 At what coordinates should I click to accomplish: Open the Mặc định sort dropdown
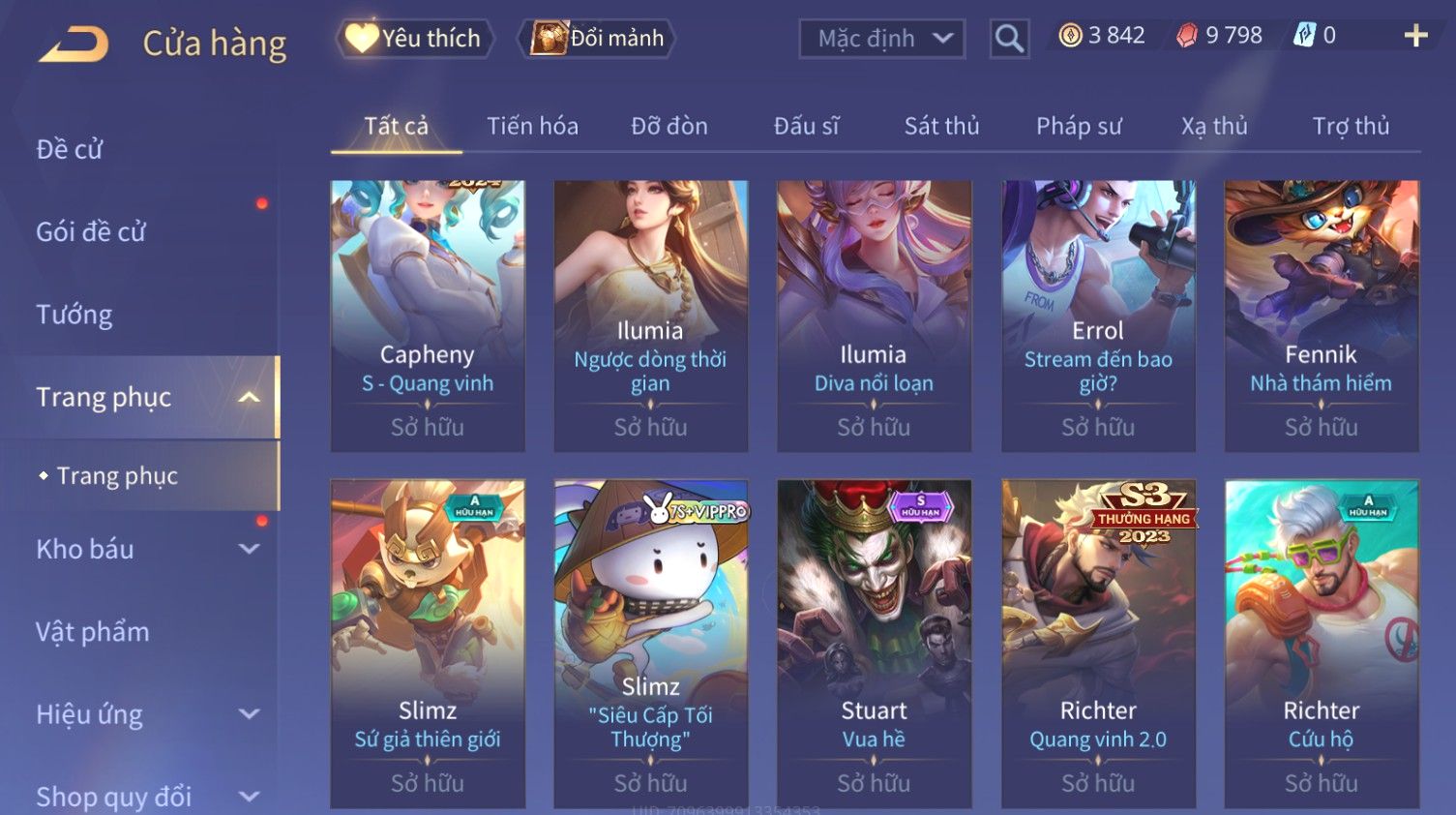[881, 39]
